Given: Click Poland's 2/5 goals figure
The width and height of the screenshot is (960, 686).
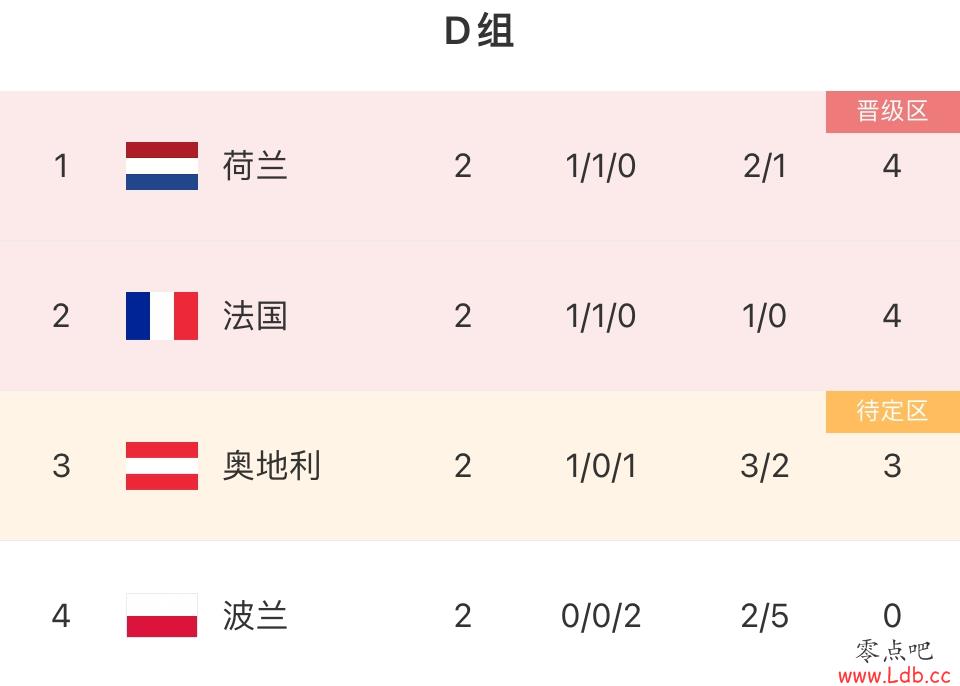Looking at the screenshot, I should (x=765, y=616).
